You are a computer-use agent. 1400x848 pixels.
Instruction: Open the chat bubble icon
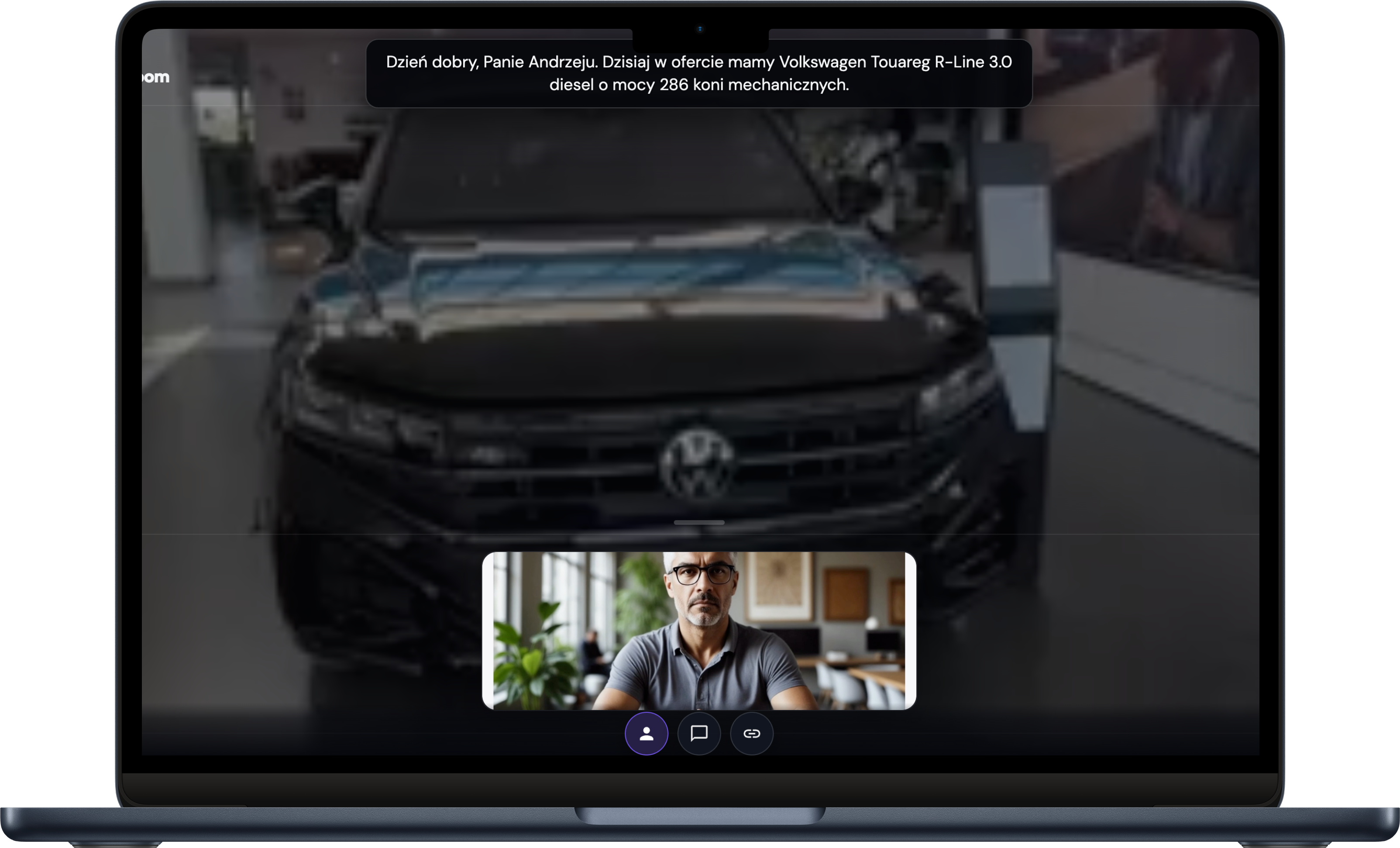pyautogui.click(x=699, y=734)
